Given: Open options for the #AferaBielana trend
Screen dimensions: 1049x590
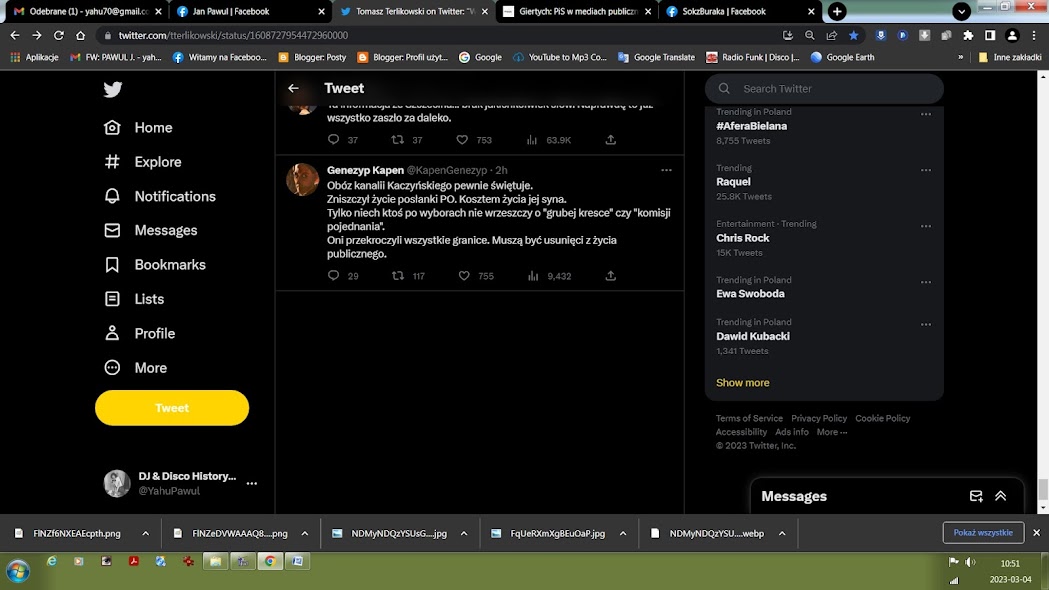Looking at the screenshot, I should [926, 114].
